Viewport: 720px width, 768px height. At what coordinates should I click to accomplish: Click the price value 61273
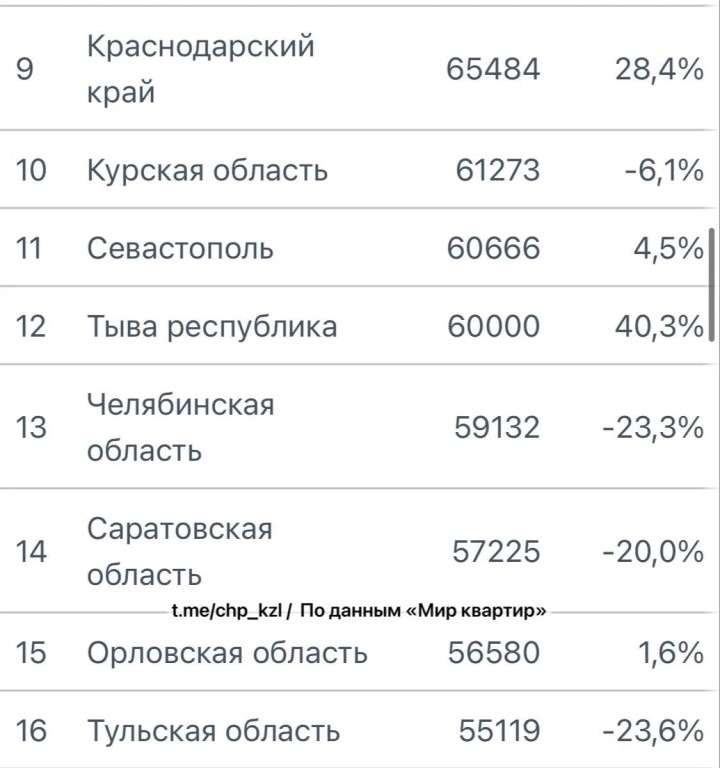[497, 170]
